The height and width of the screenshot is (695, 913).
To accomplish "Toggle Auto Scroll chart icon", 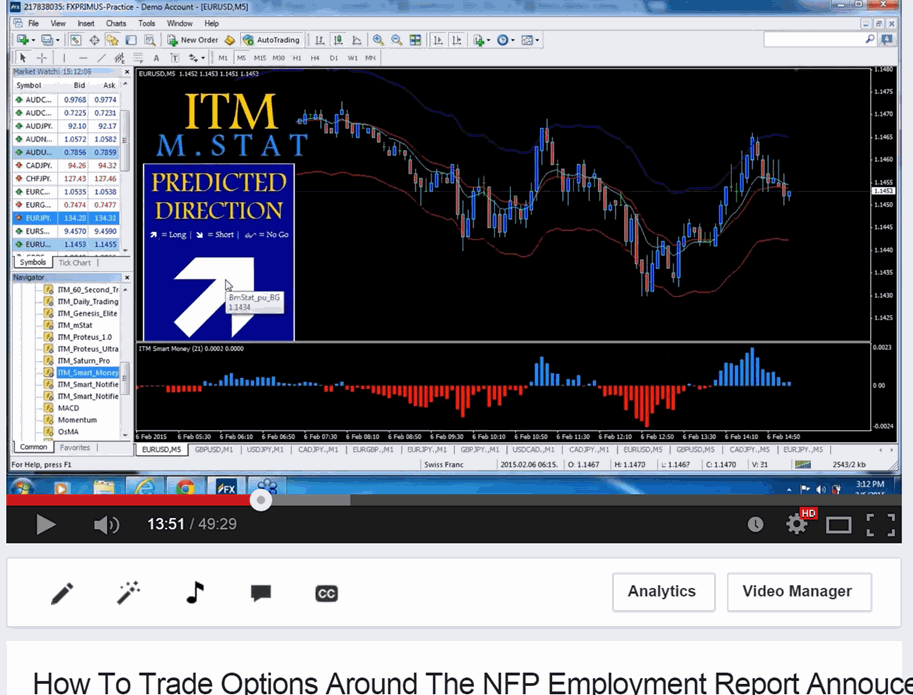I will (438, 40).
